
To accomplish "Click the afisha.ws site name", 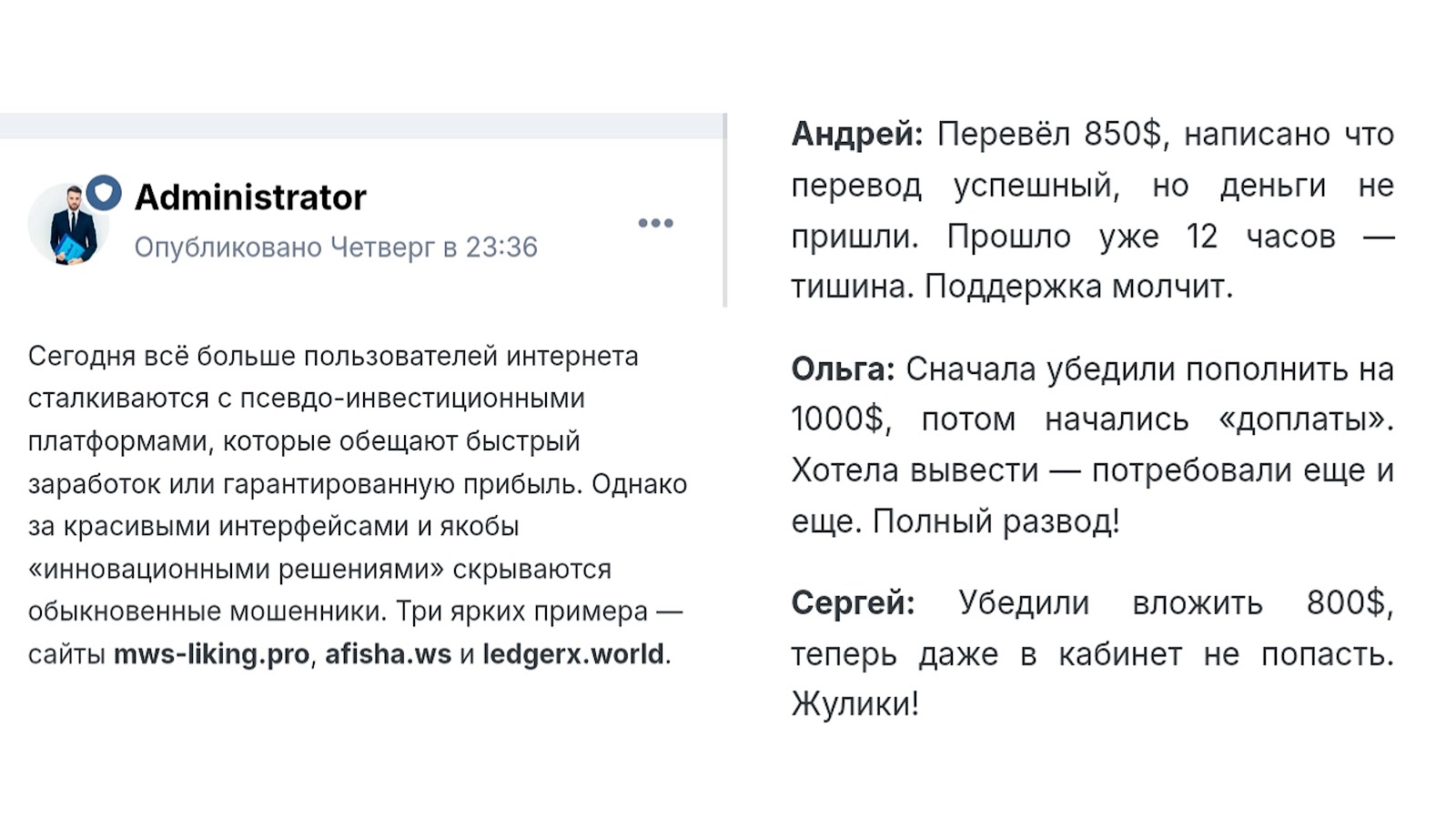I will pyautogui.click(x=388, y=654).
